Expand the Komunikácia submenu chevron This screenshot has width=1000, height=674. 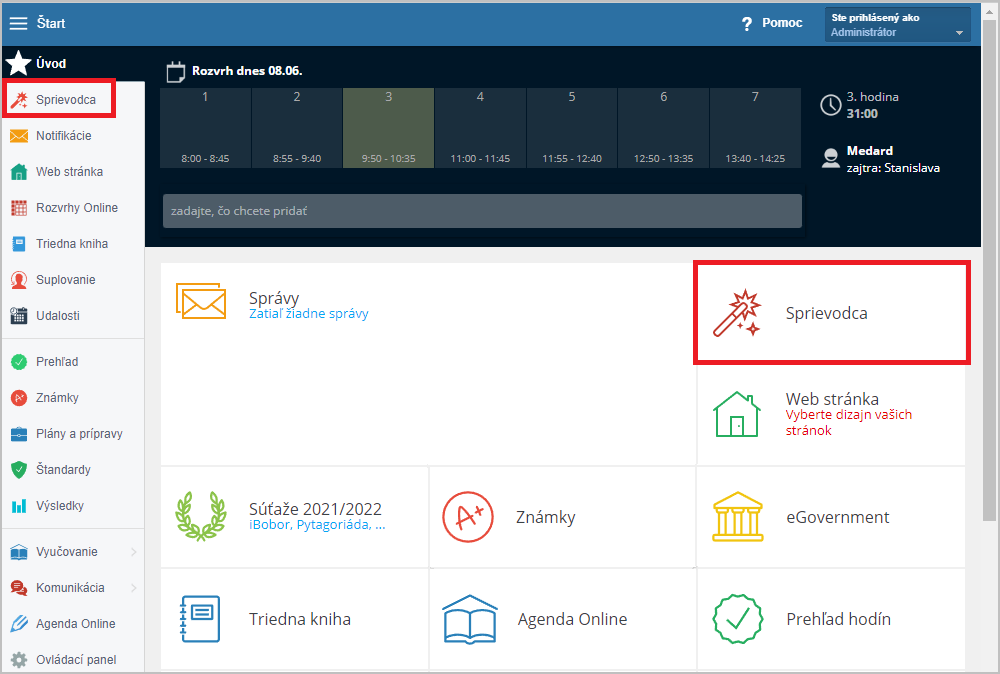133,588
